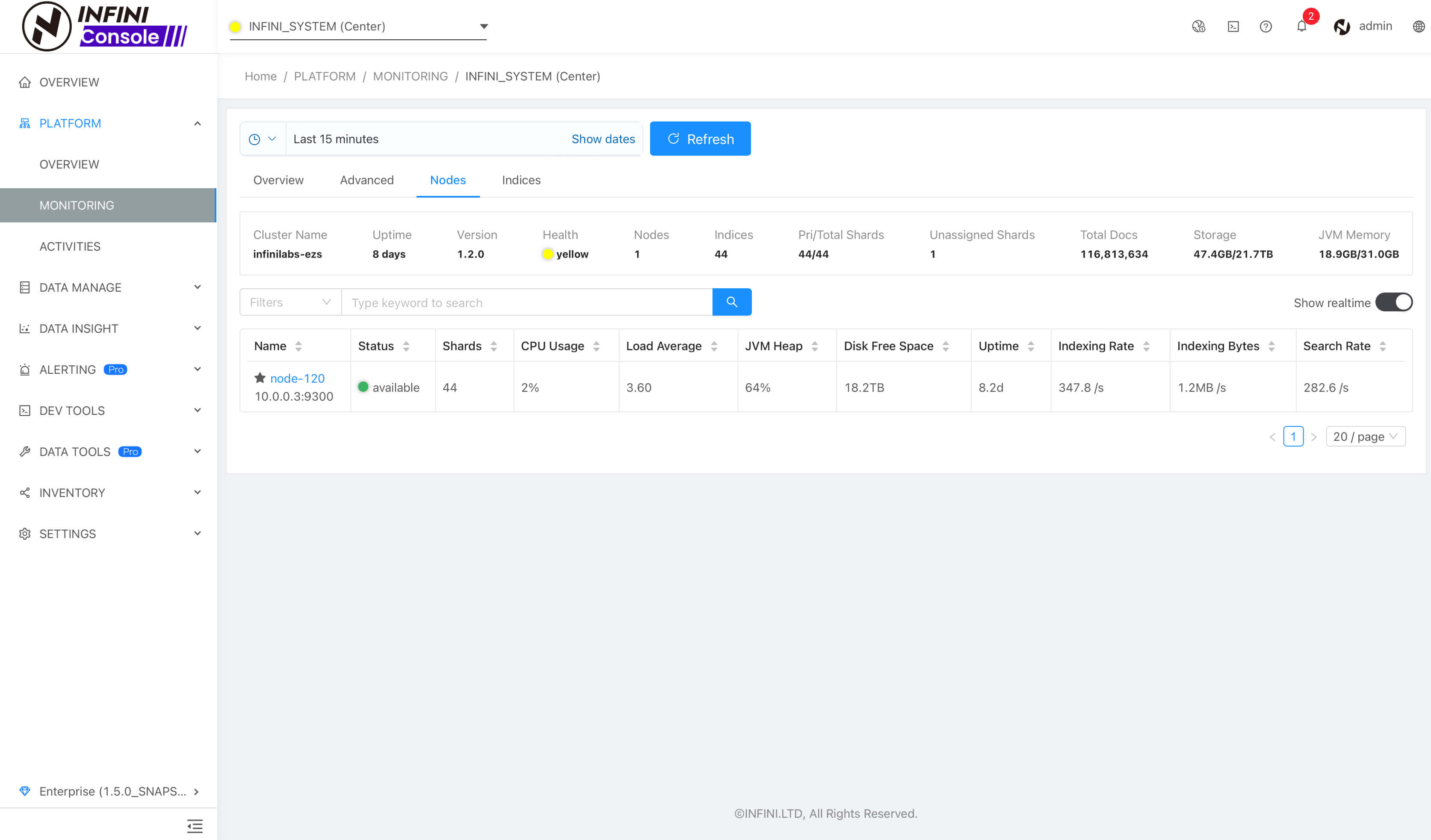Go to next page arrow
This screenshot has width=1431, height=840.
(x=1313, y=437)
